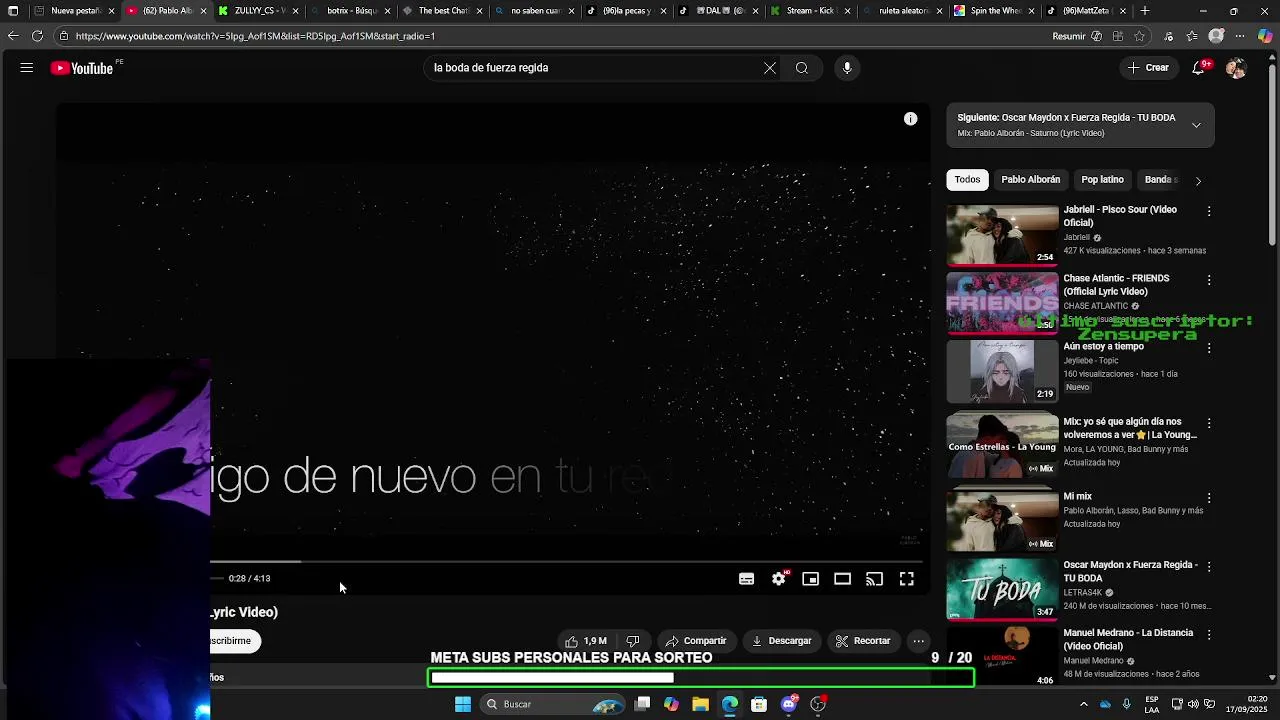Play Aún estoy a tiempo thumbnail

click(x=1002, y=371)
